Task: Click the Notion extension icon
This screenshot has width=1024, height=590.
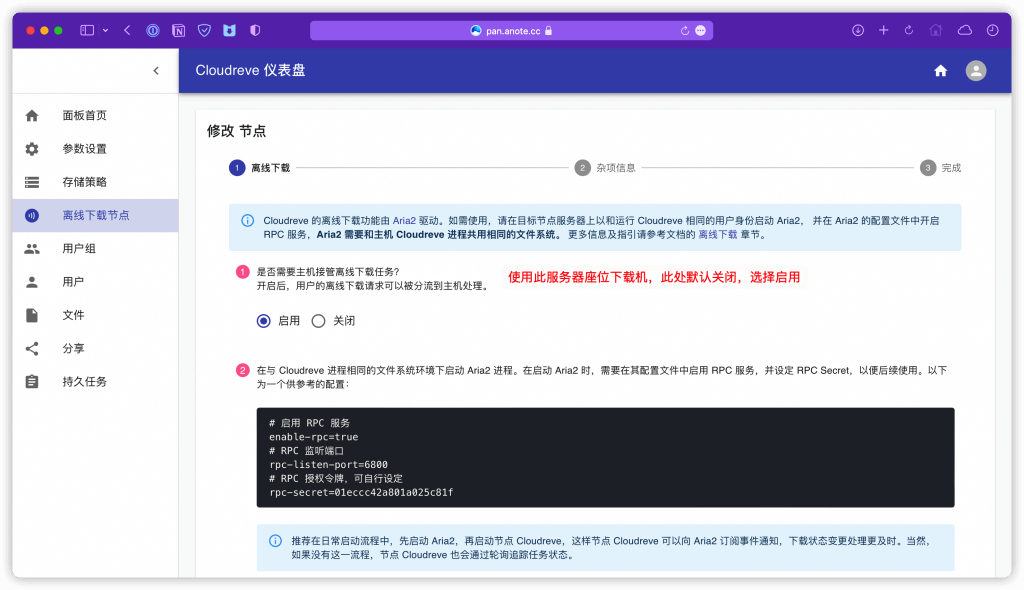Action: pyautogui.click(x=178, y=30)
